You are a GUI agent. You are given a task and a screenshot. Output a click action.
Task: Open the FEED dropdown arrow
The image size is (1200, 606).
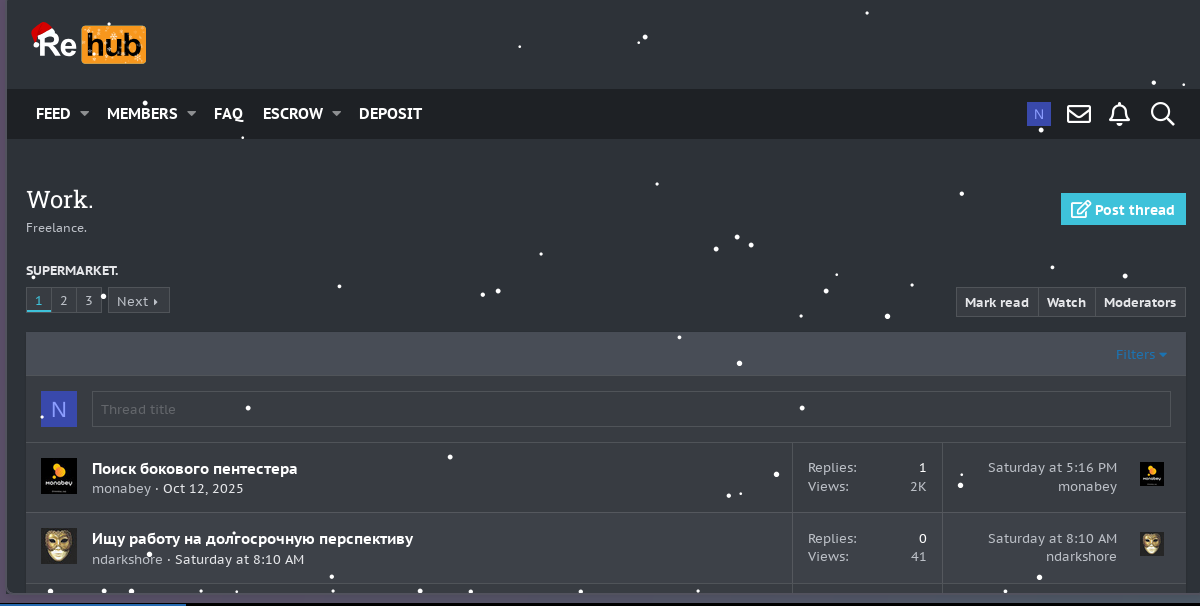click(x=84, y=113)
